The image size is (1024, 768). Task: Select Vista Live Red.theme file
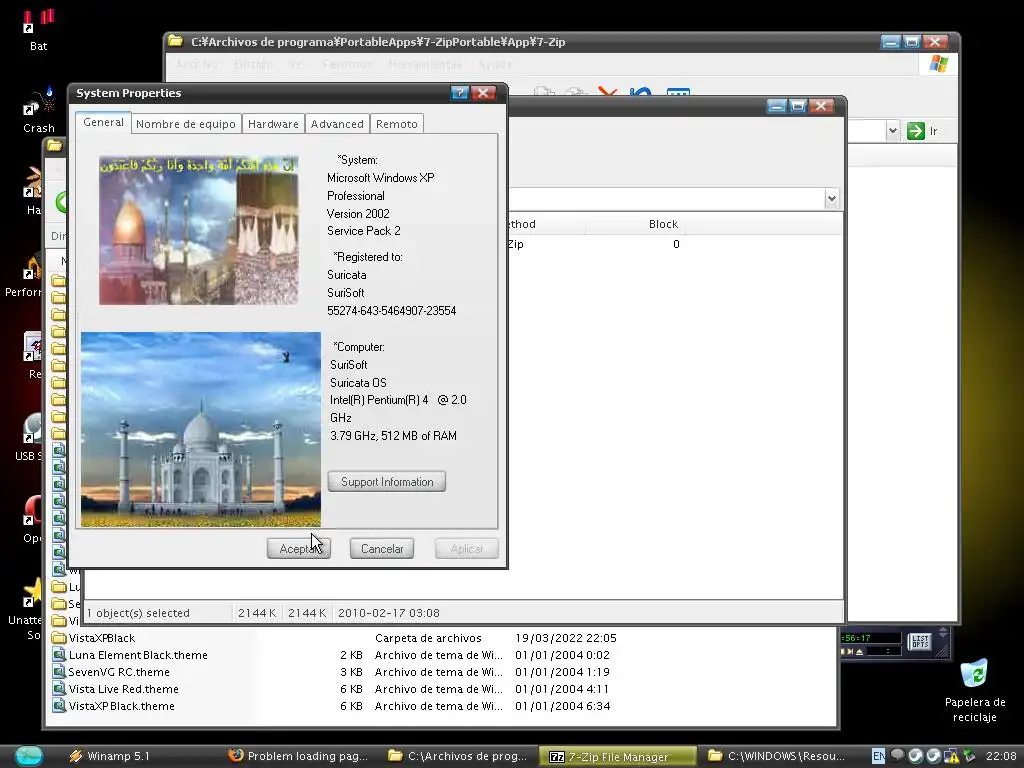click(x=123, y=689)
